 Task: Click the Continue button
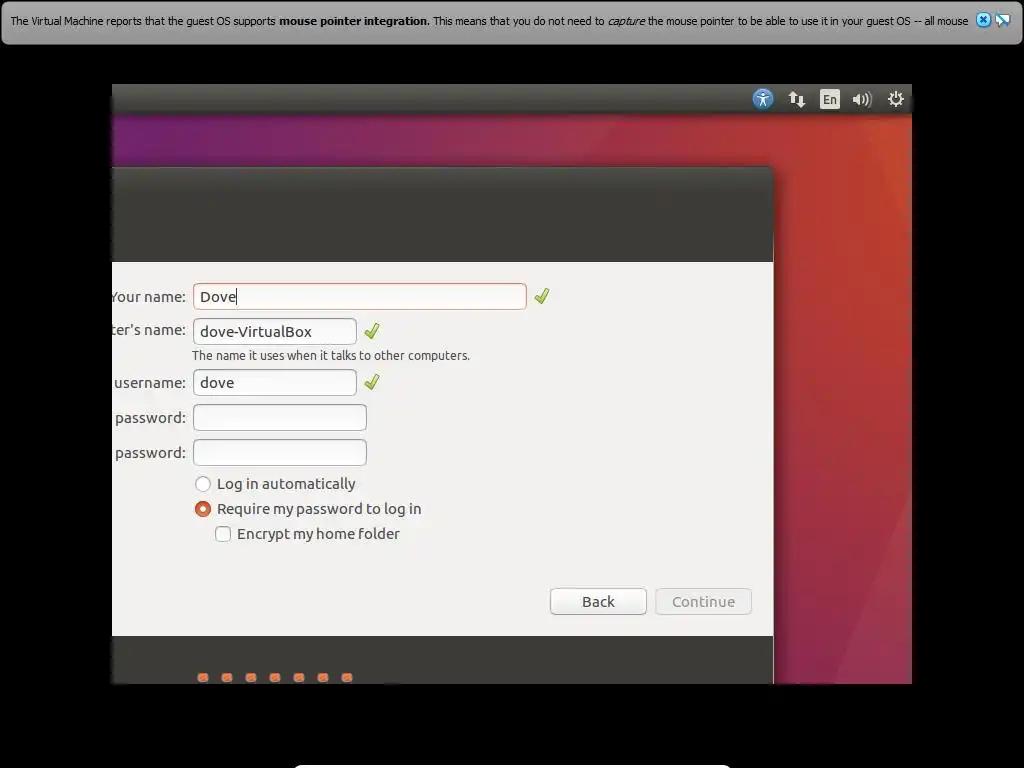click(x=703, y=601)
